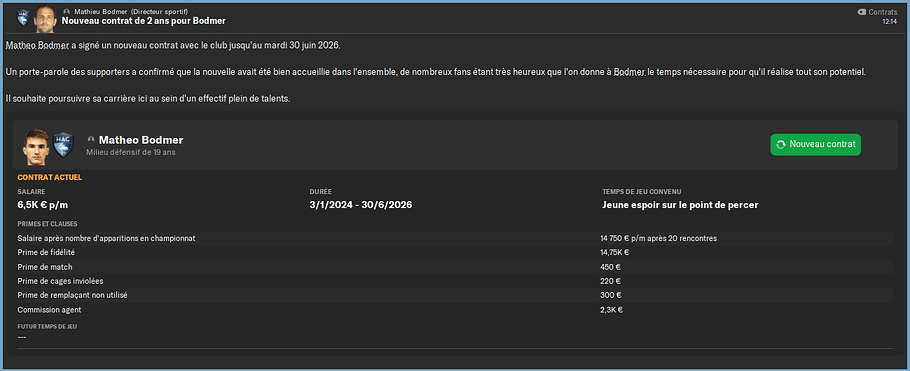
Task: Open the Contrats category link
Action: (x=883, y=12)
